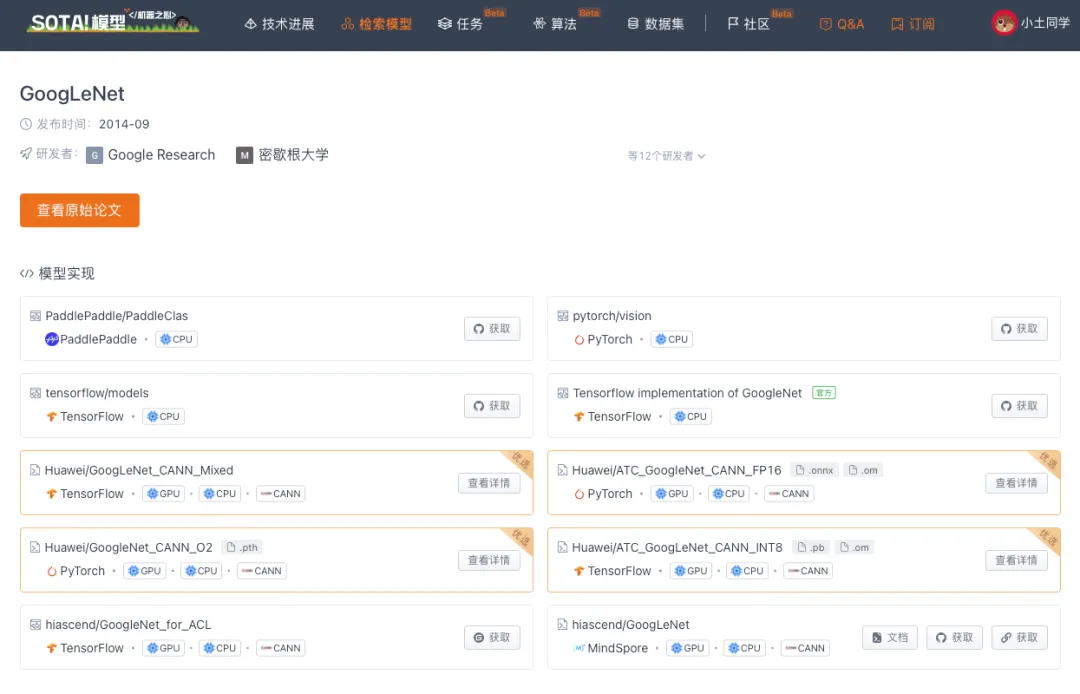Click the 官方 official badge
This screenshot has height=694, width=1080.
(x=824, y=393)
